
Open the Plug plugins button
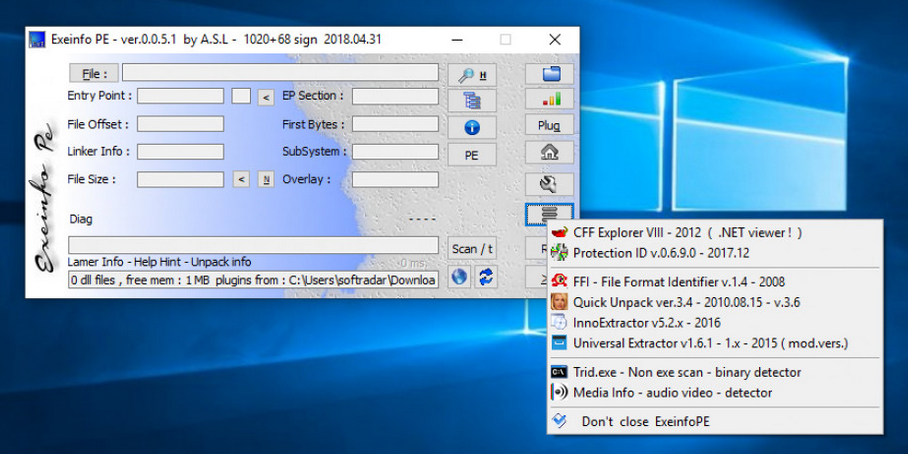coord(550,126)
